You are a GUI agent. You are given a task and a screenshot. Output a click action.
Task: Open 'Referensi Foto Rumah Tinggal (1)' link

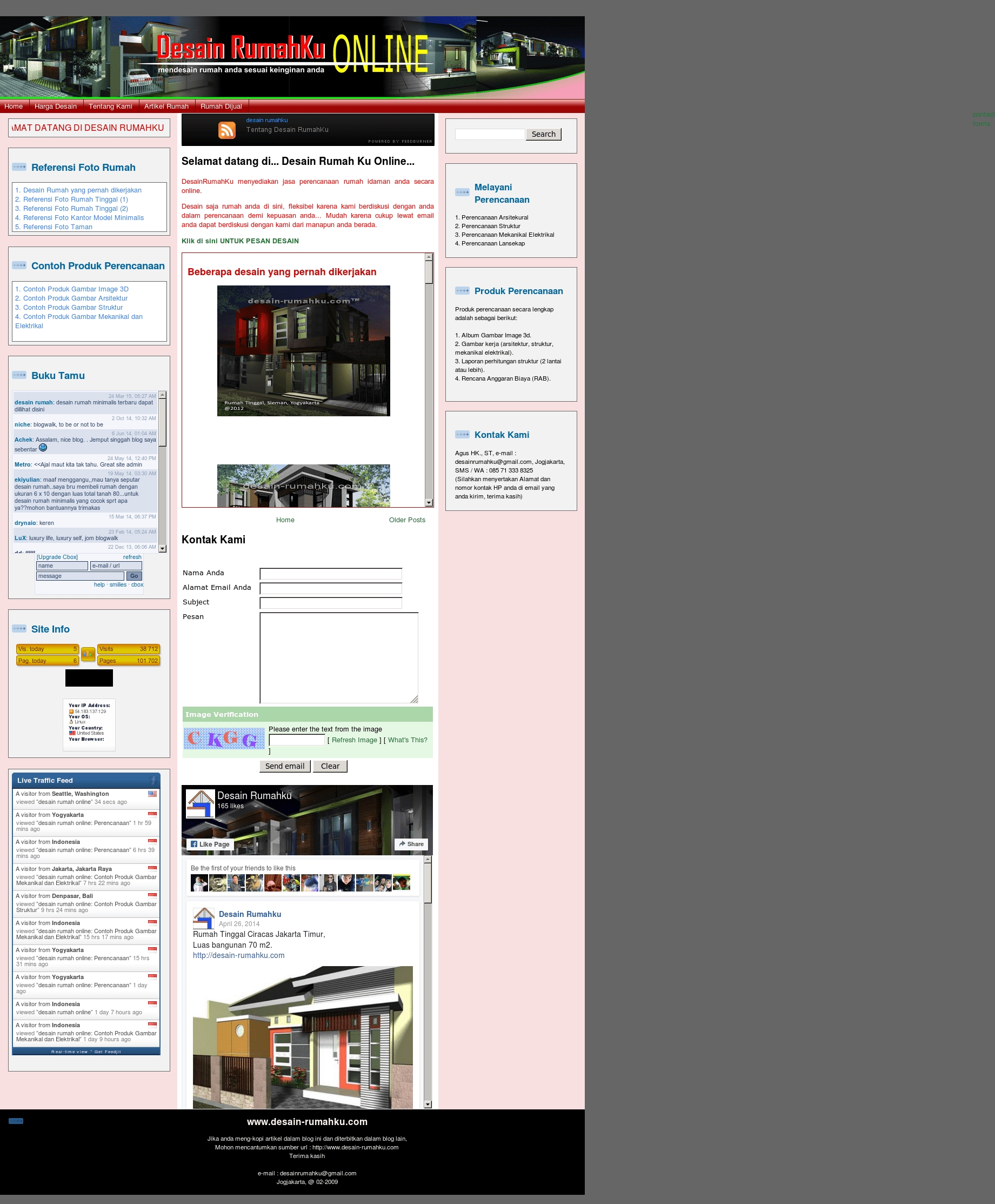pos(76,199)
